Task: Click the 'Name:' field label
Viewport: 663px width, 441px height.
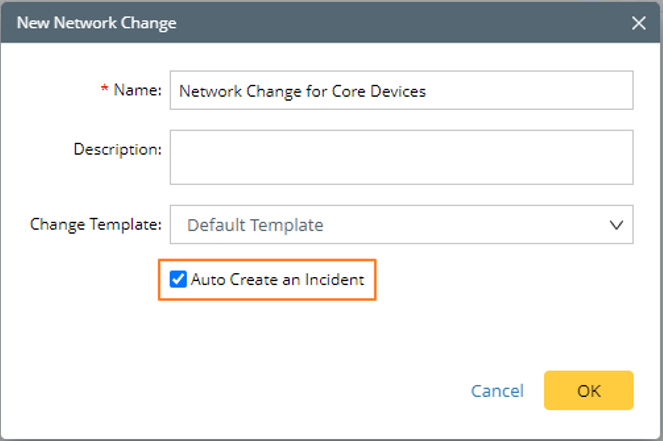Action: coord(137,90)
